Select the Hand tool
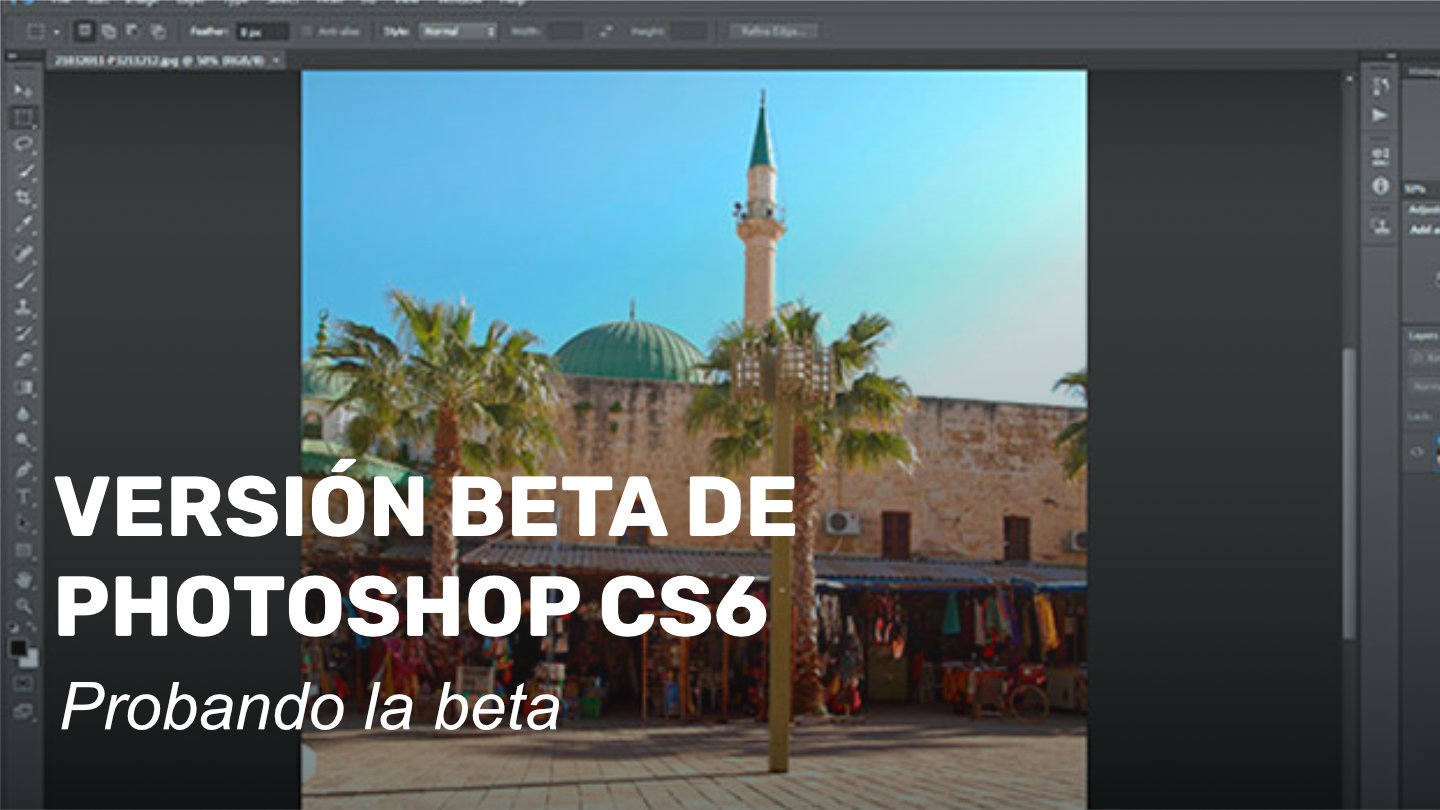 [23, 578]
